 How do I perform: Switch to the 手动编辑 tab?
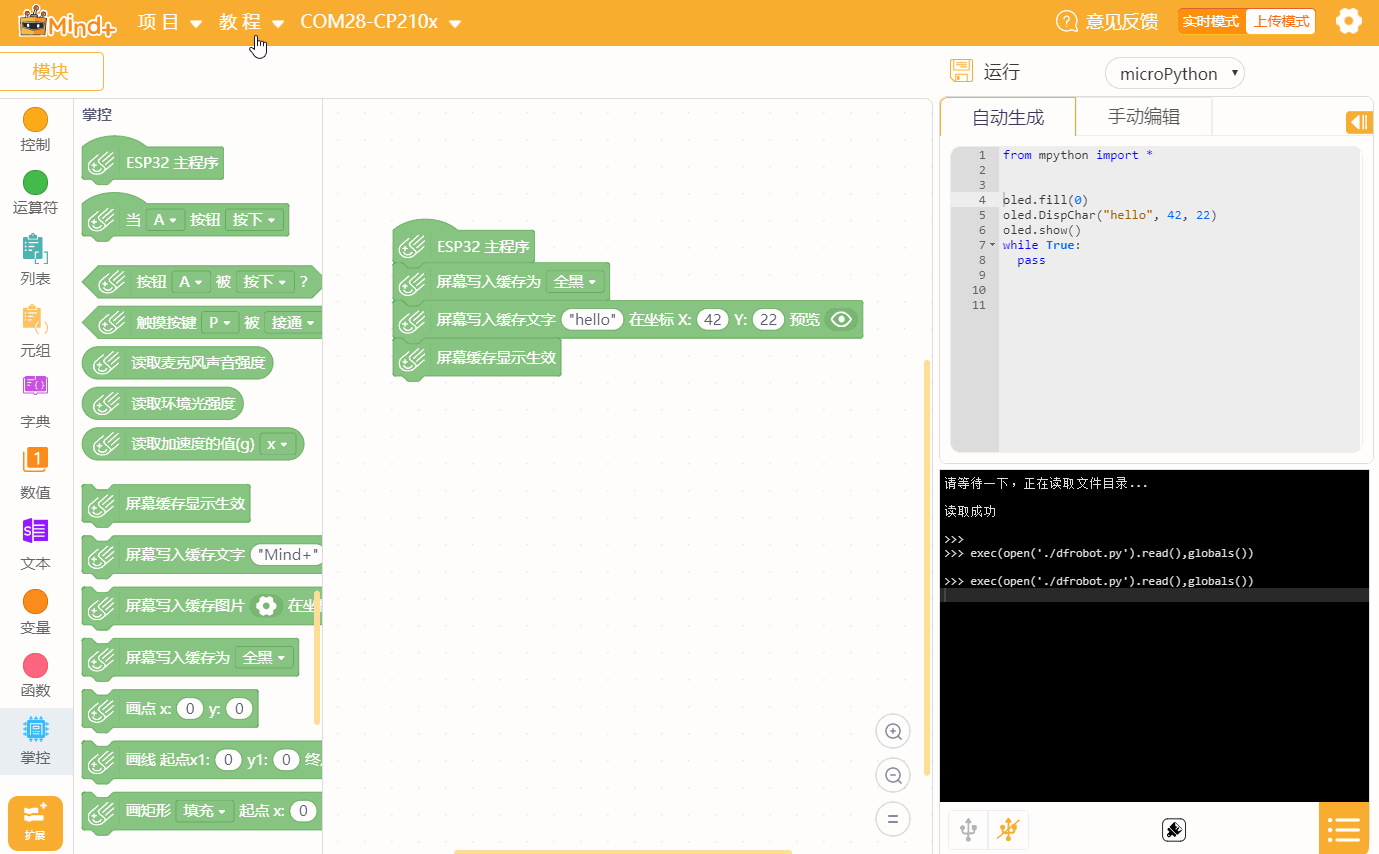[1143, 117]
